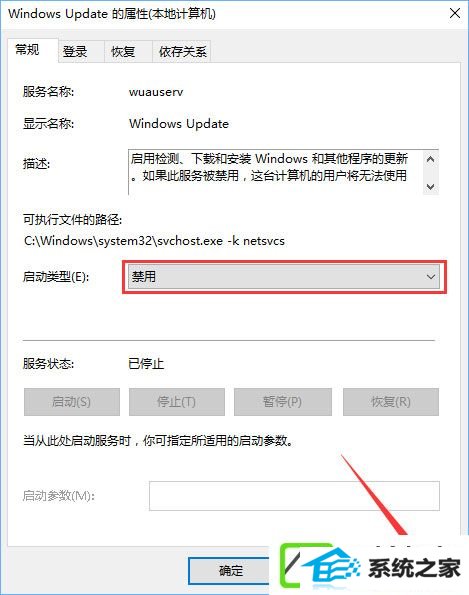The width and height of the screenshot is (469, 595).
Task: Click the description box scroll-down arrow
Action: click(x=431, y=186)
